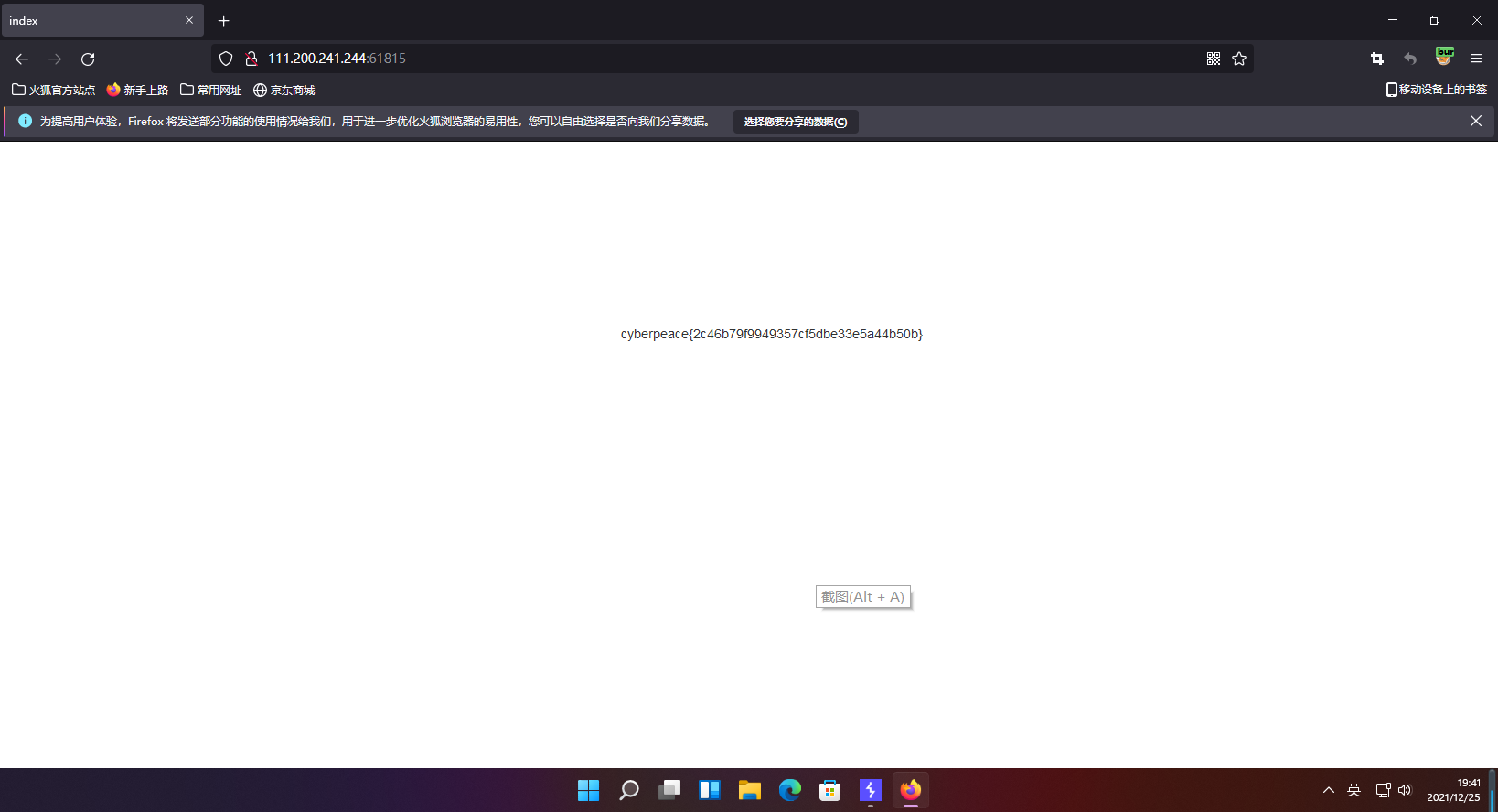
Task: Click the 截图(Alt + A) tooltip
Action: [863, 597]
